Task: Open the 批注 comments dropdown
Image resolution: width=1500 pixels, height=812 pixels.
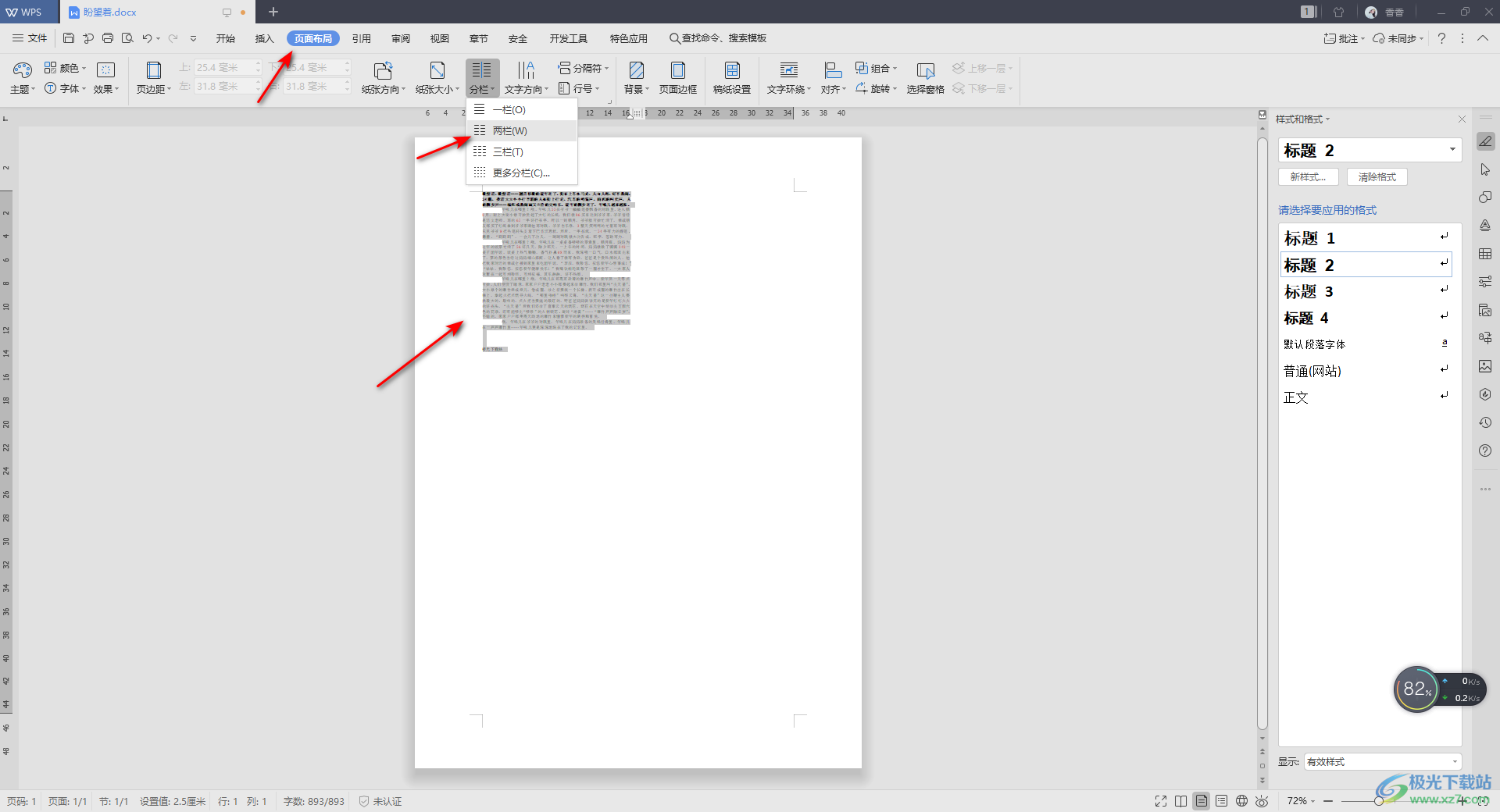Action: [1344, 38]
